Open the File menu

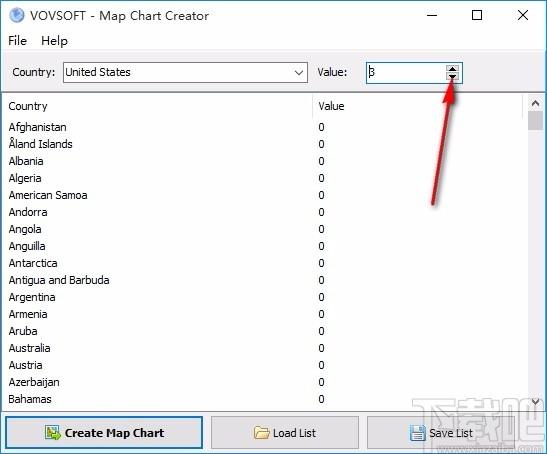click(17, 41)
